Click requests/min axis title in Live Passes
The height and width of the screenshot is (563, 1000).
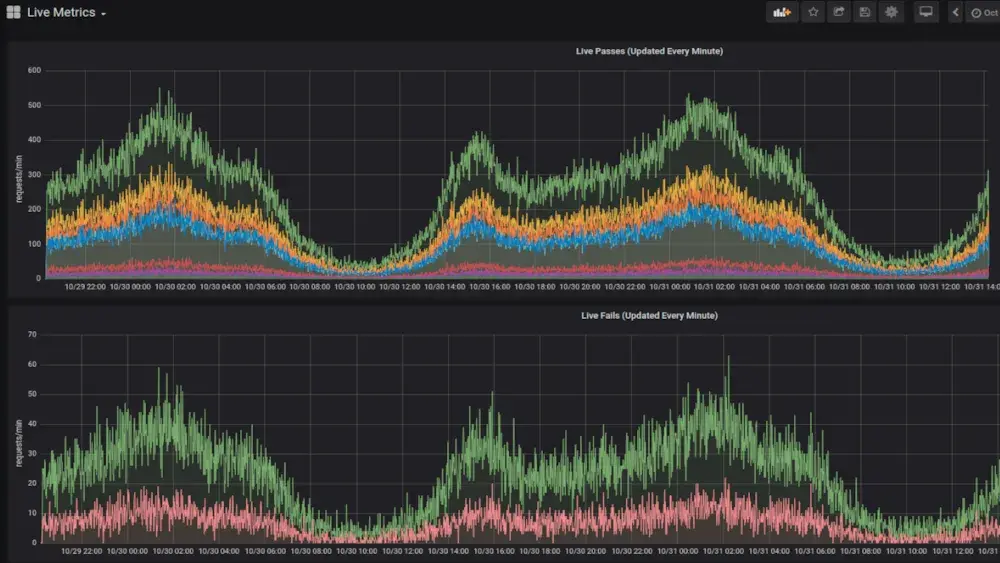pos(18,179)
